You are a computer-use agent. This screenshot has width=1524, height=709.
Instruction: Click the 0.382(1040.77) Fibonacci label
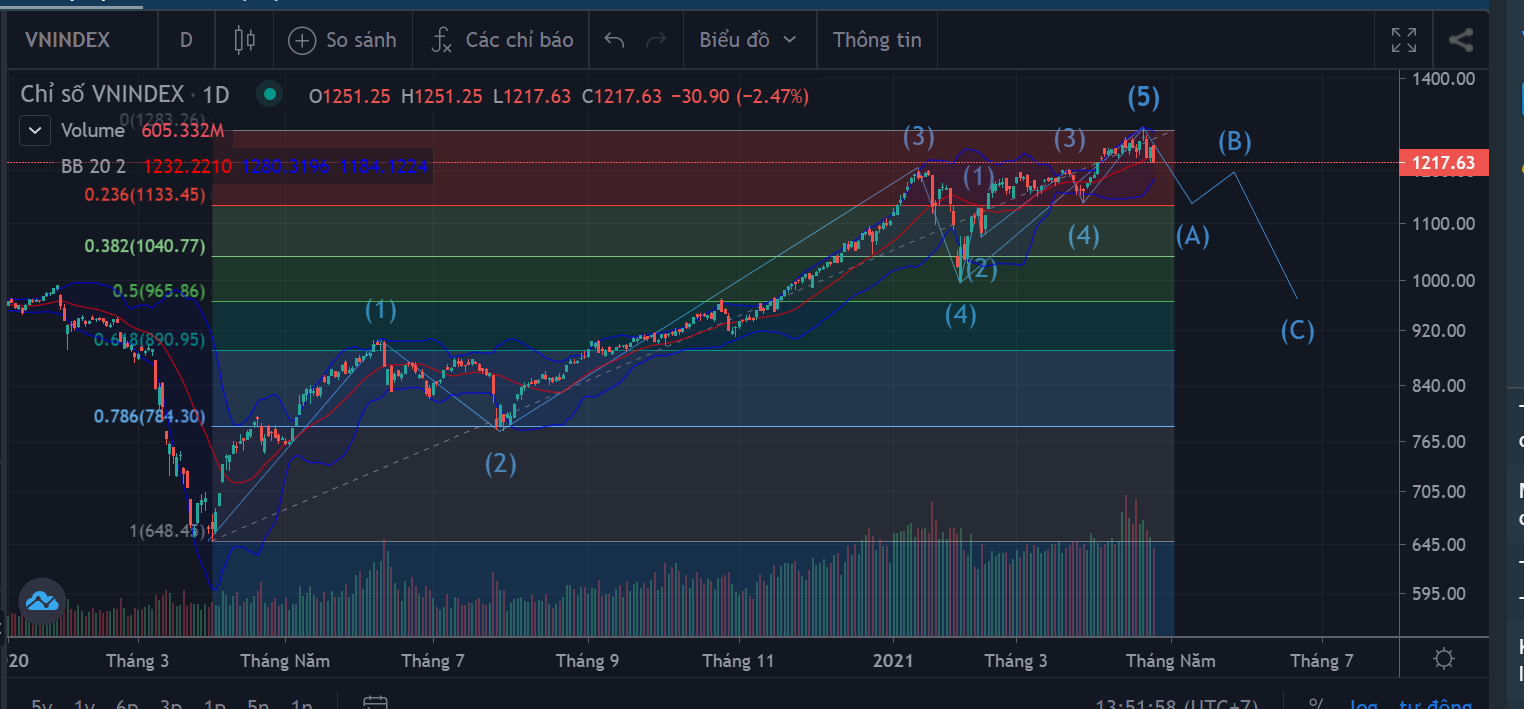(x=145, y=245)
